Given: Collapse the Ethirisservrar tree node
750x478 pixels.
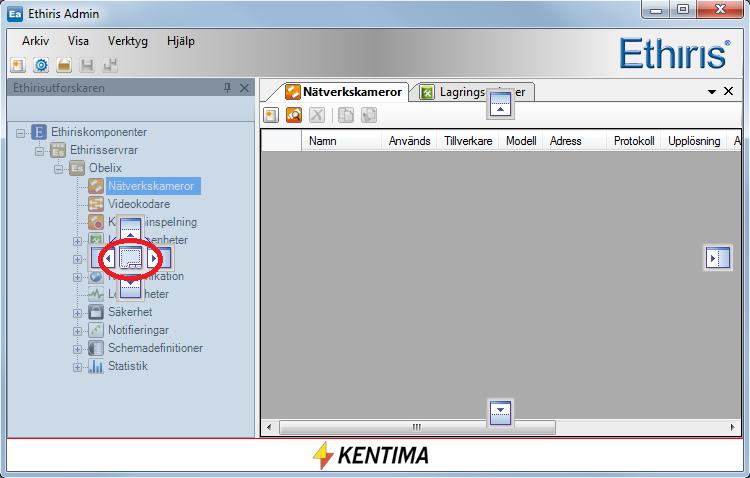Looking at the screenshot, I should (40, 151).
